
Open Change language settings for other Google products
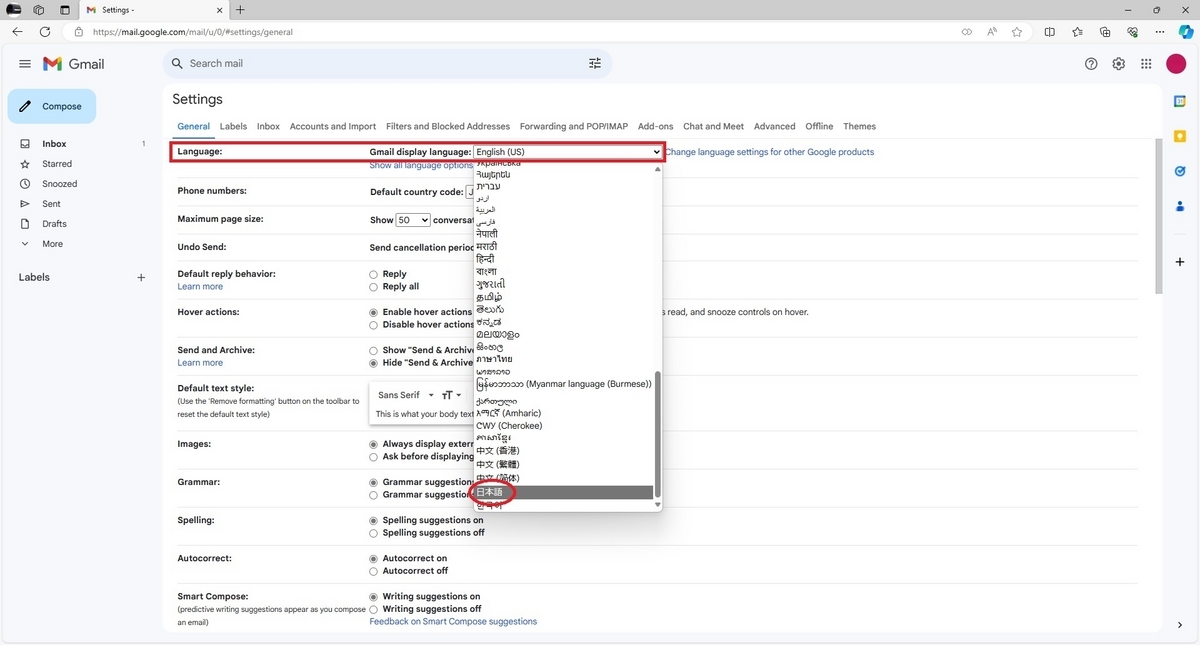[770, 152]
